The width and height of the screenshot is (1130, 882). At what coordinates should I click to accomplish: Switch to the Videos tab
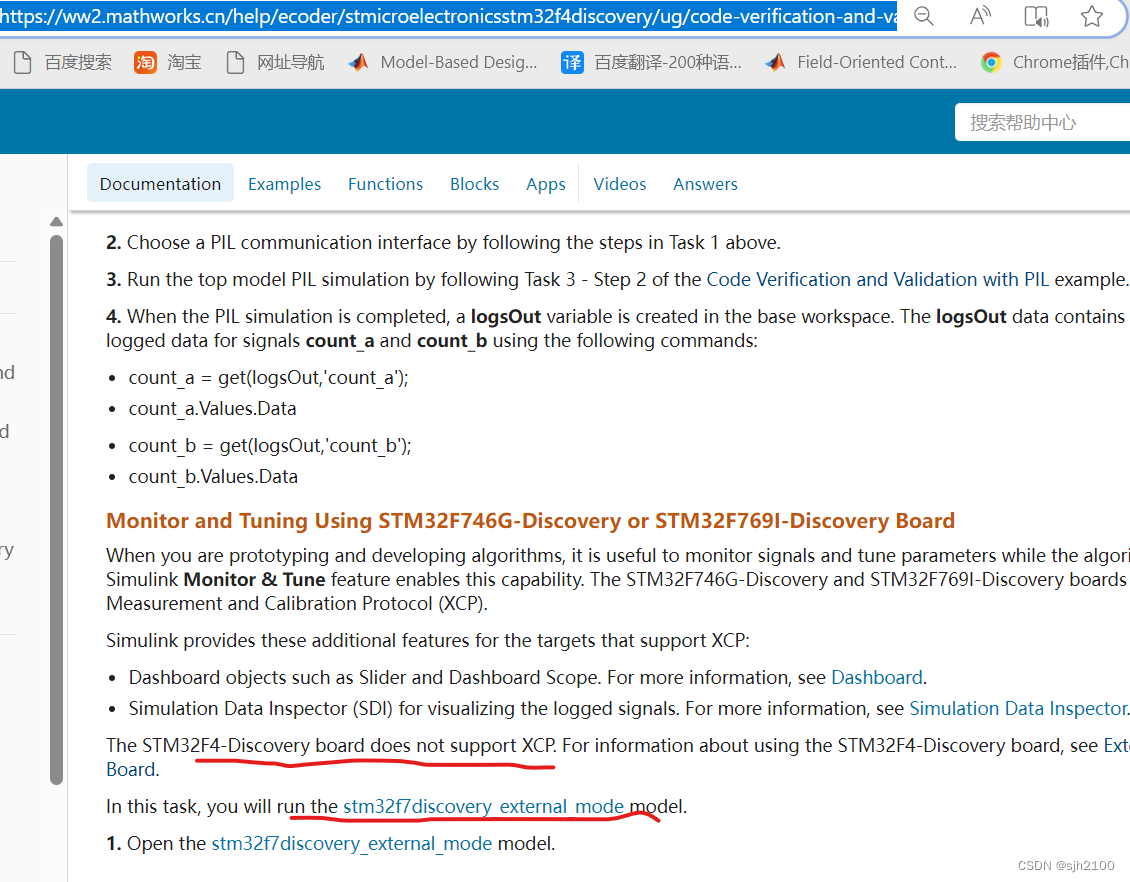pyautogui.click(x=620, y=184)
